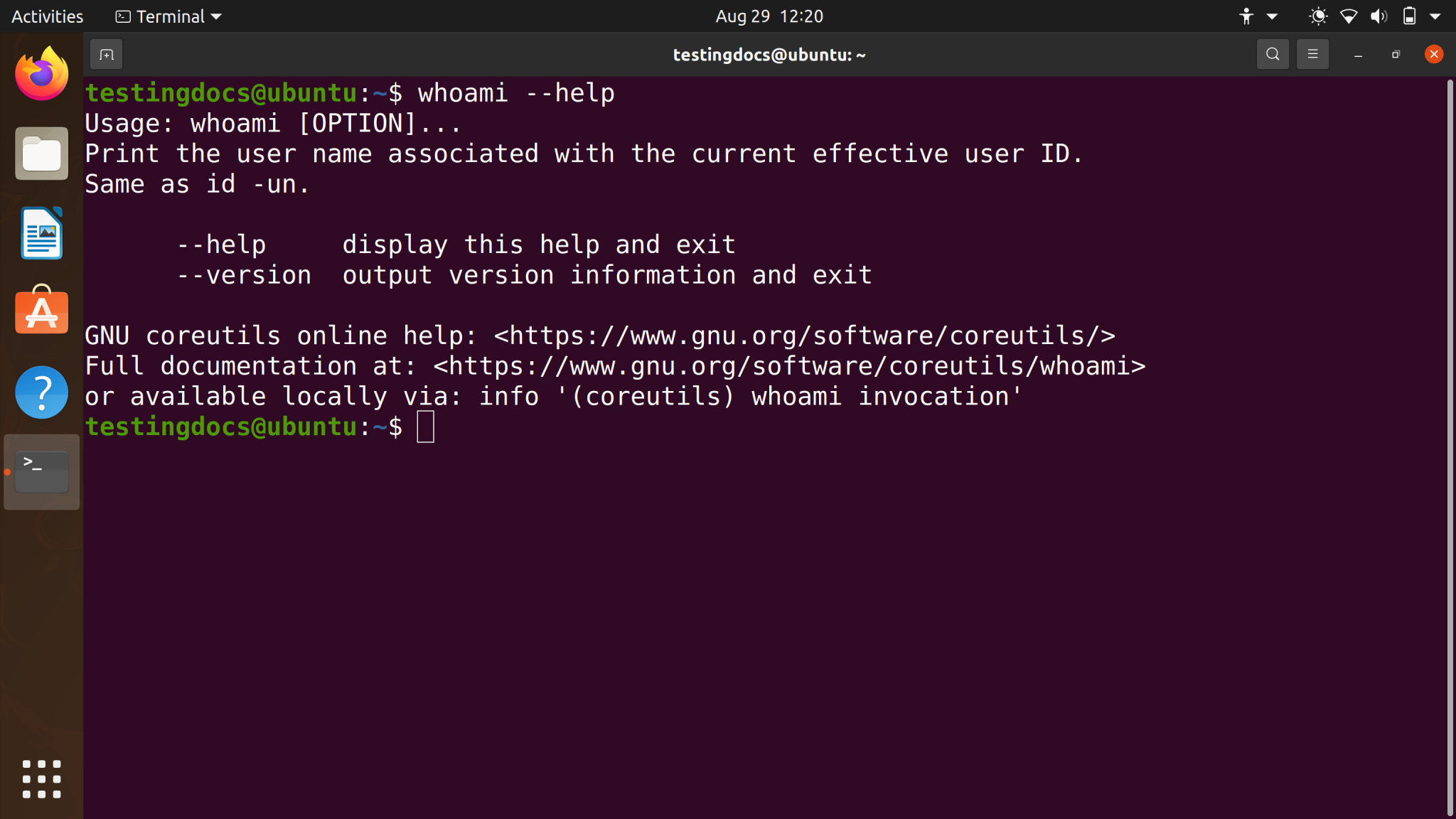Open the Help application from the dock

pyautogui.click(x=41, y=392)
